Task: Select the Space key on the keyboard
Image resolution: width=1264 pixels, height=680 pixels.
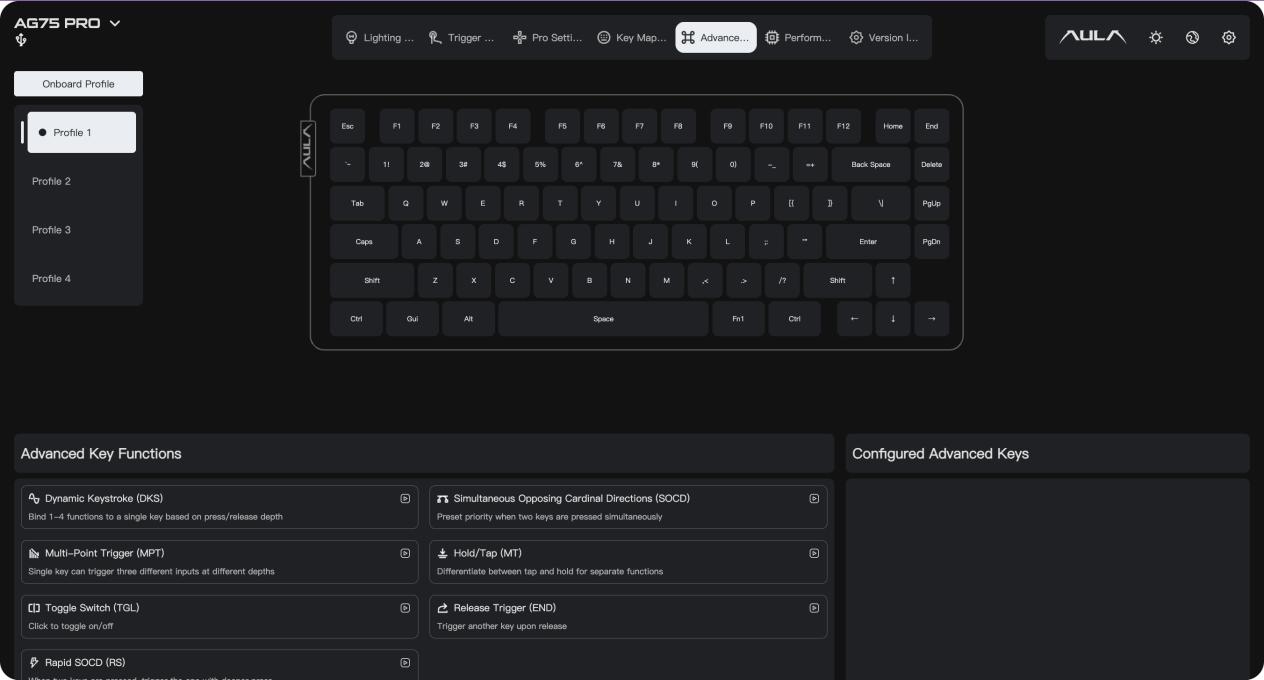Action: (x=603, y=319)
